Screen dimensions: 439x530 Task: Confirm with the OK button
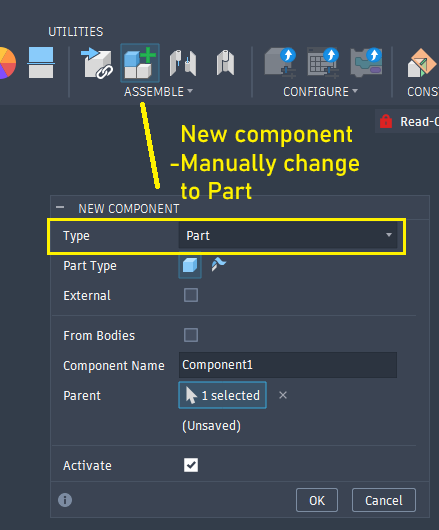[x=317, y=500]
